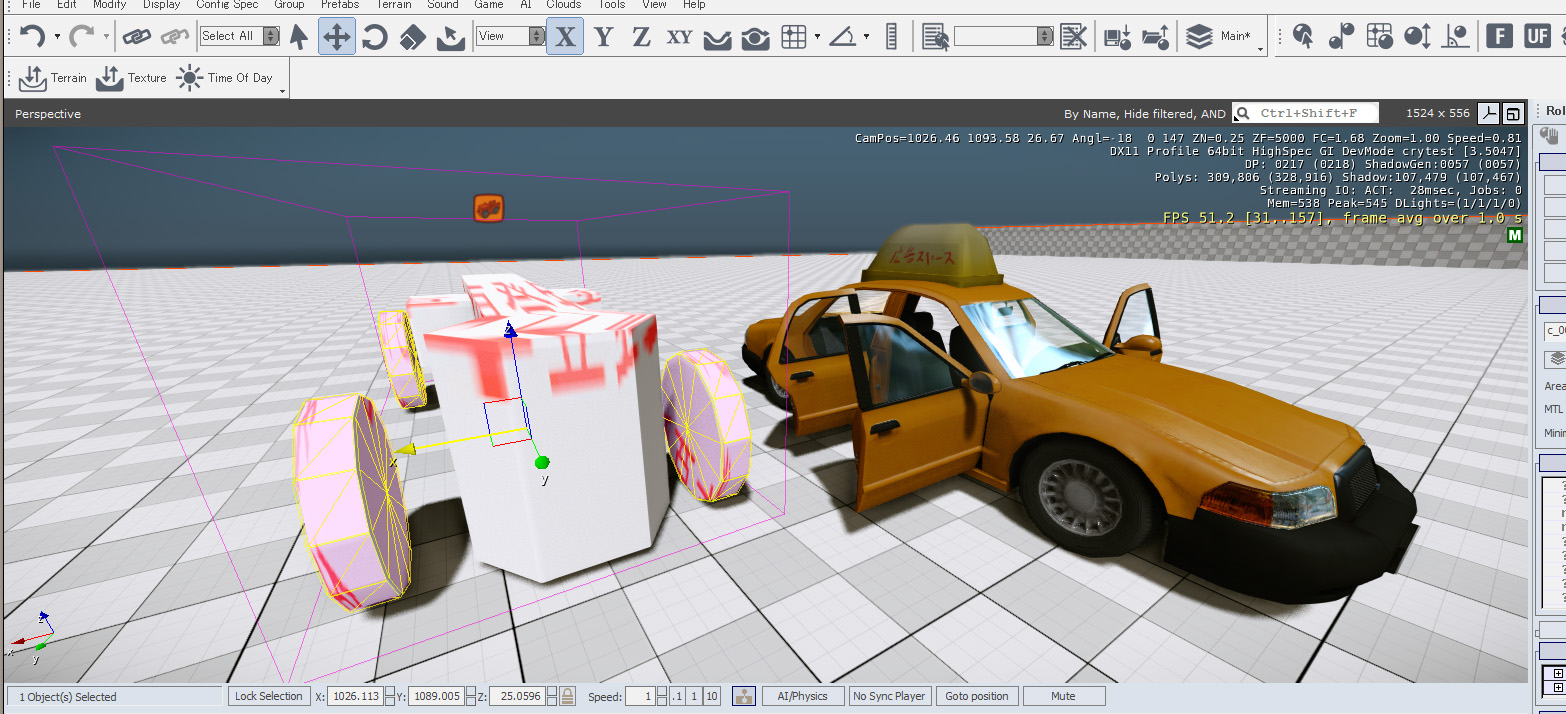Lock movement to the Z axis

pos(641,37)
